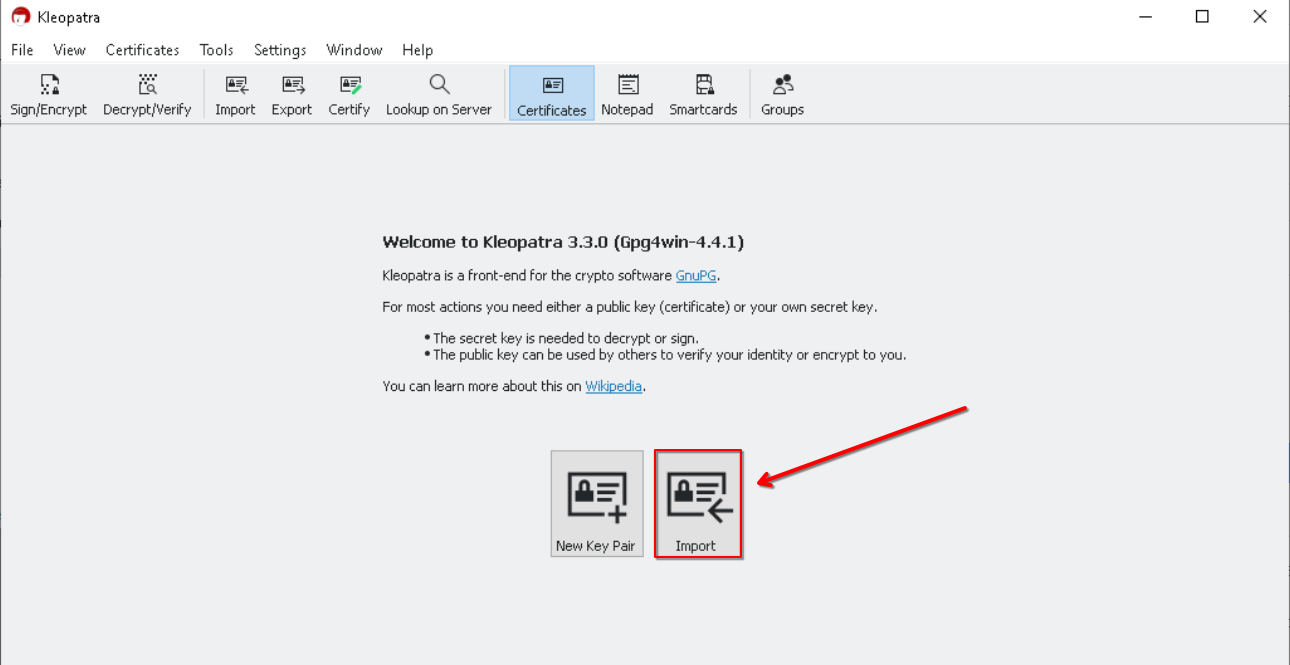
Task: Open the Groups toolbar item
Action: [782, 95]
